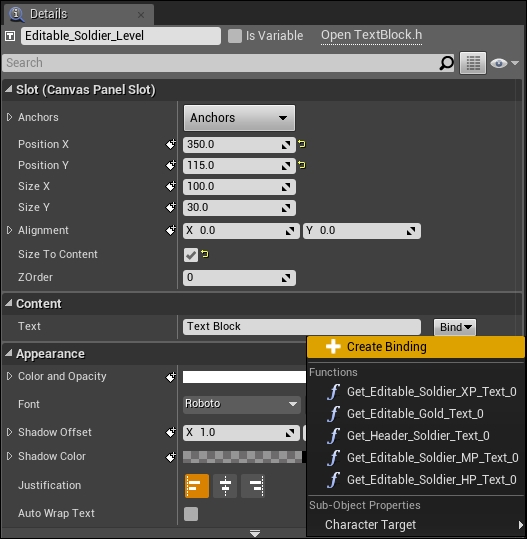
Task: Reset Position Y to default value
Action: coord(302,165)
